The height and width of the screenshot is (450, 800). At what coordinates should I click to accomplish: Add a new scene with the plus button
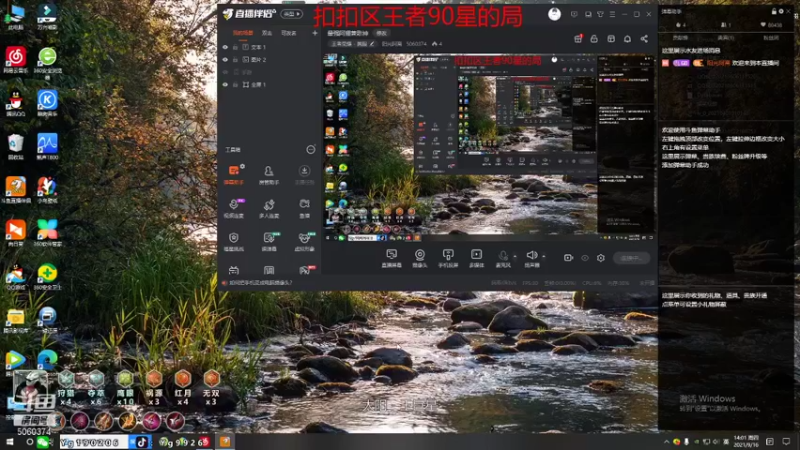[314, 33]
